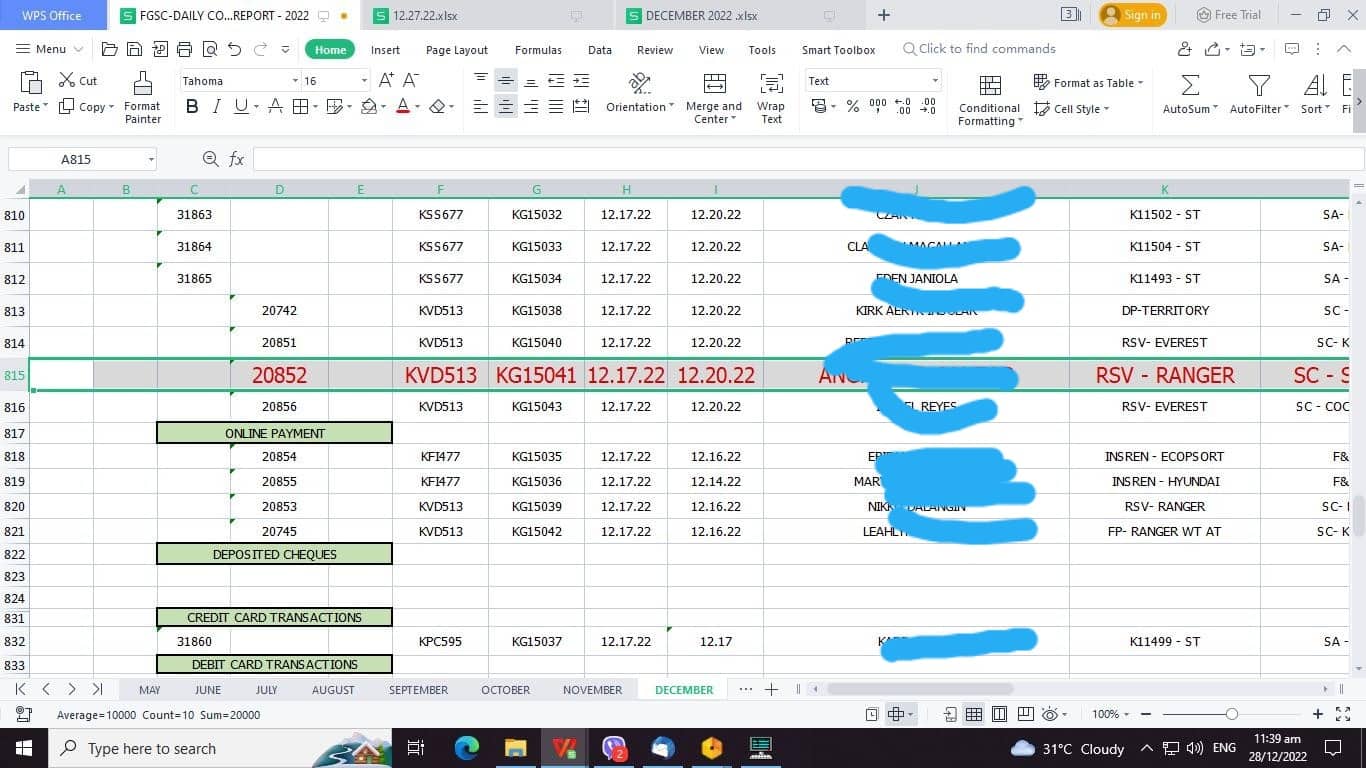
Task: Open Microsoft Edge from the taskbar
Action: (467, 748)
